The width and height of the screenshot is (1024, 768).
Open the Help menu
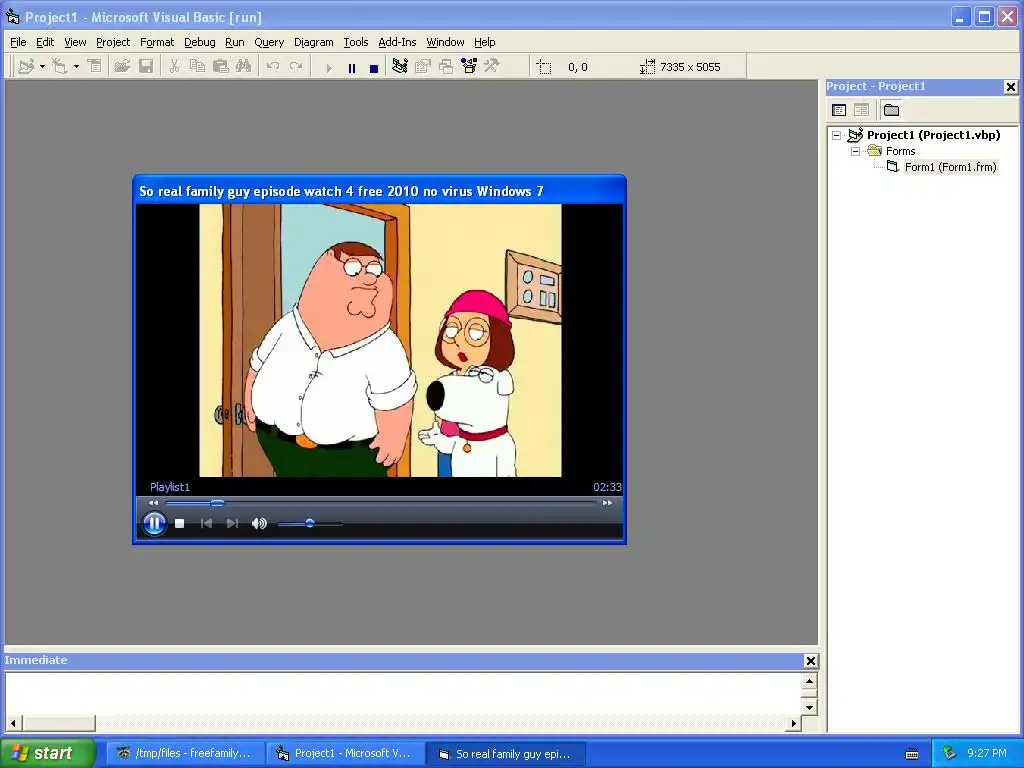485,42
